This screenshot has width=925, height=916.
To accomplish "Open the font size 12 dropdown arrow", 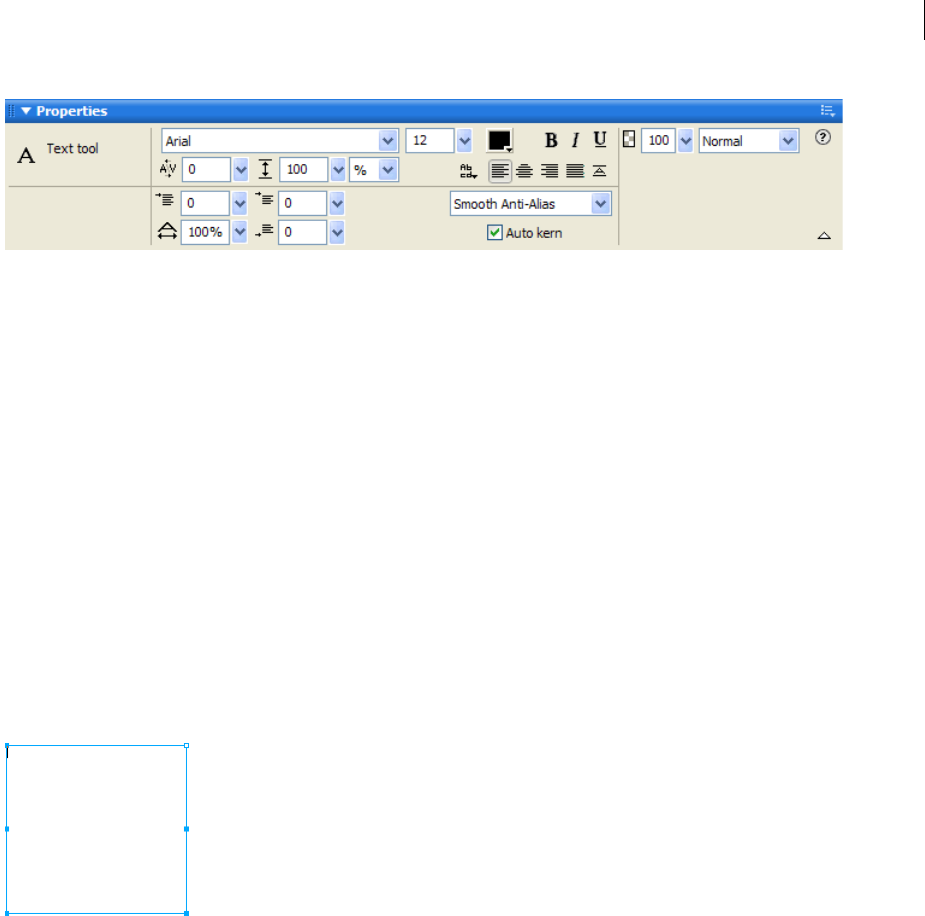I will coord(464,141).
